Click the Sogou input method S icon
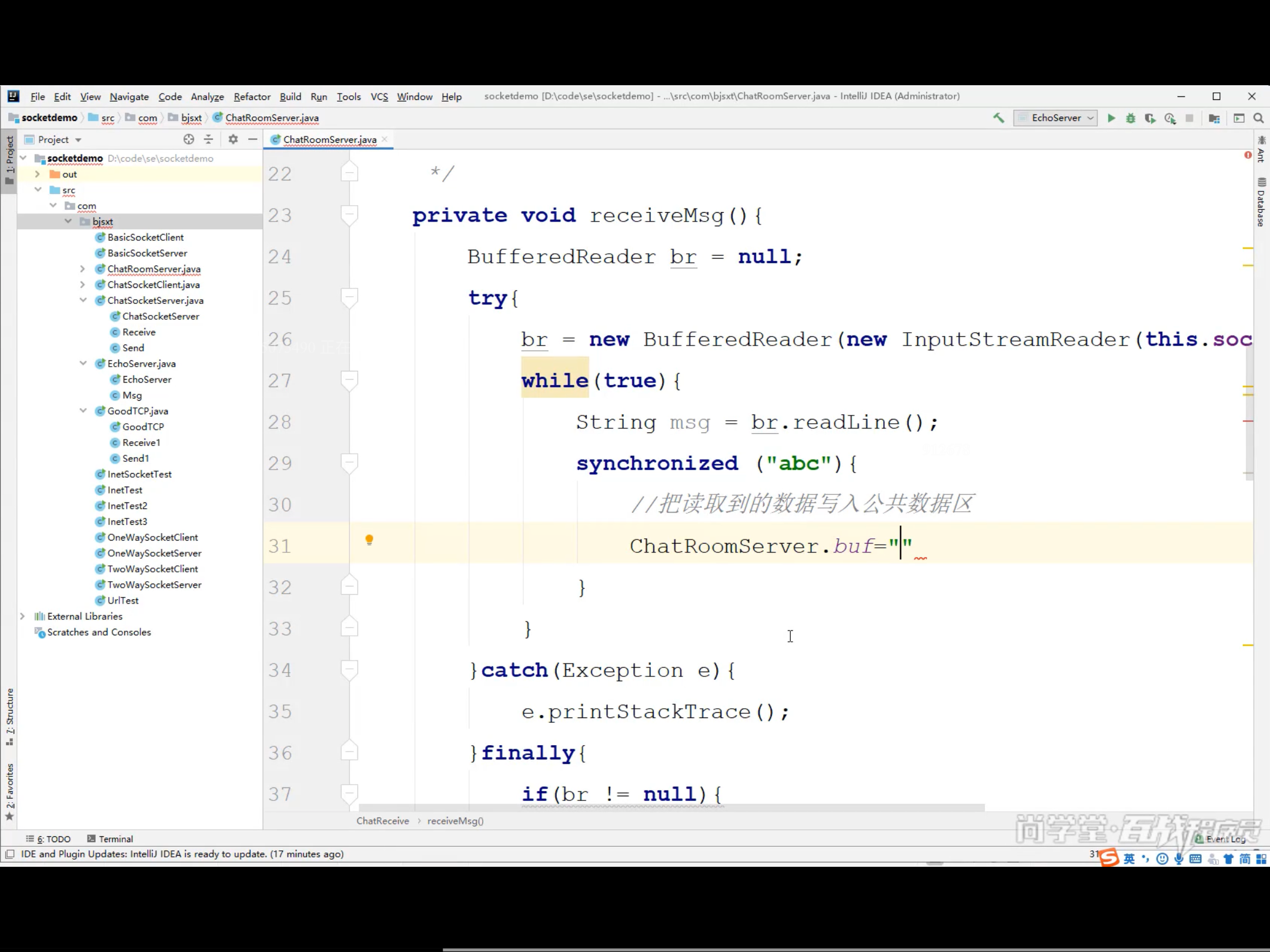Screen dimensions: 1270x952 click(1109, 858)
